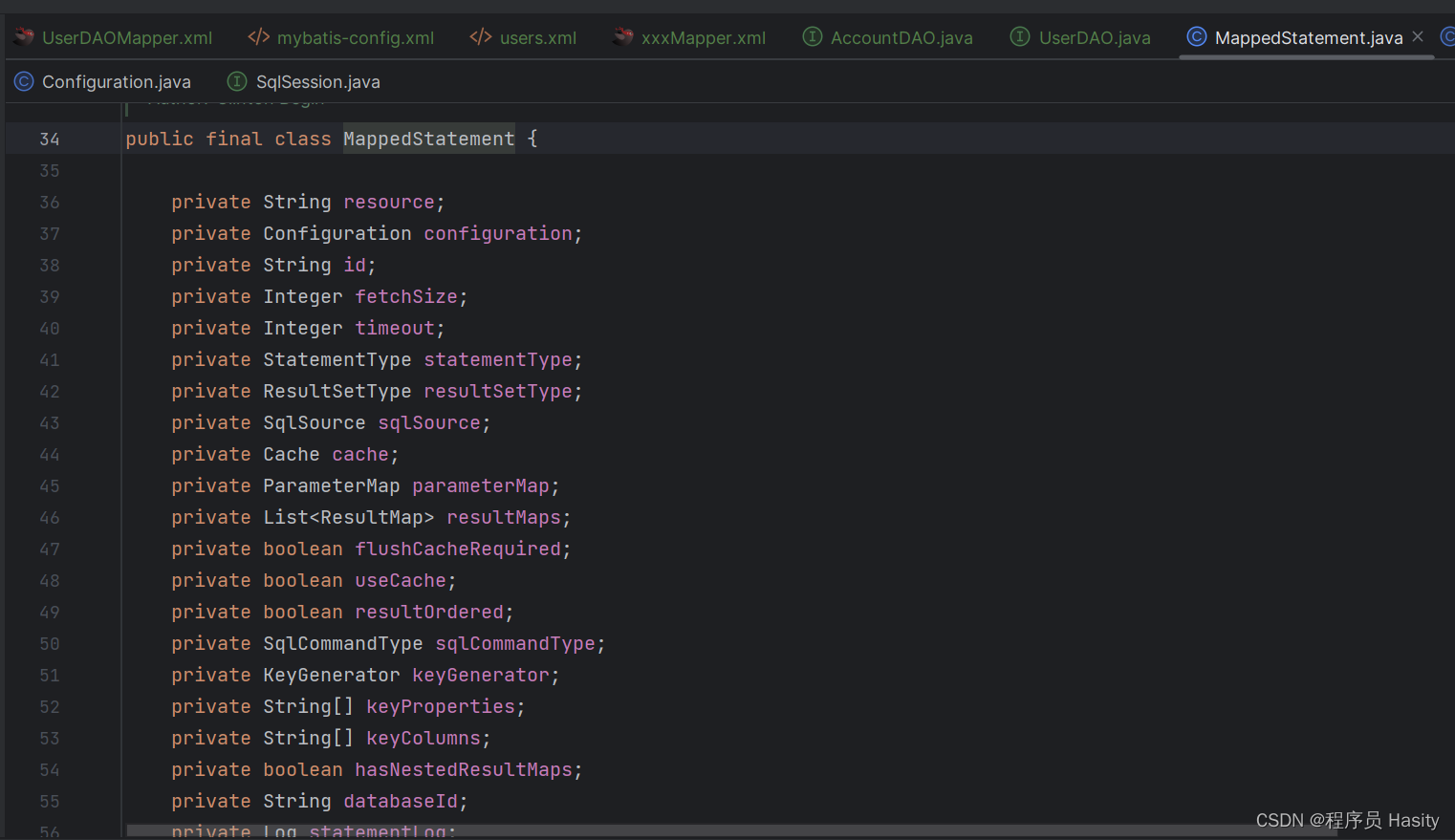Select the MappedStatement.java tab
1455x840 pixels.
tap(1309, 38)
